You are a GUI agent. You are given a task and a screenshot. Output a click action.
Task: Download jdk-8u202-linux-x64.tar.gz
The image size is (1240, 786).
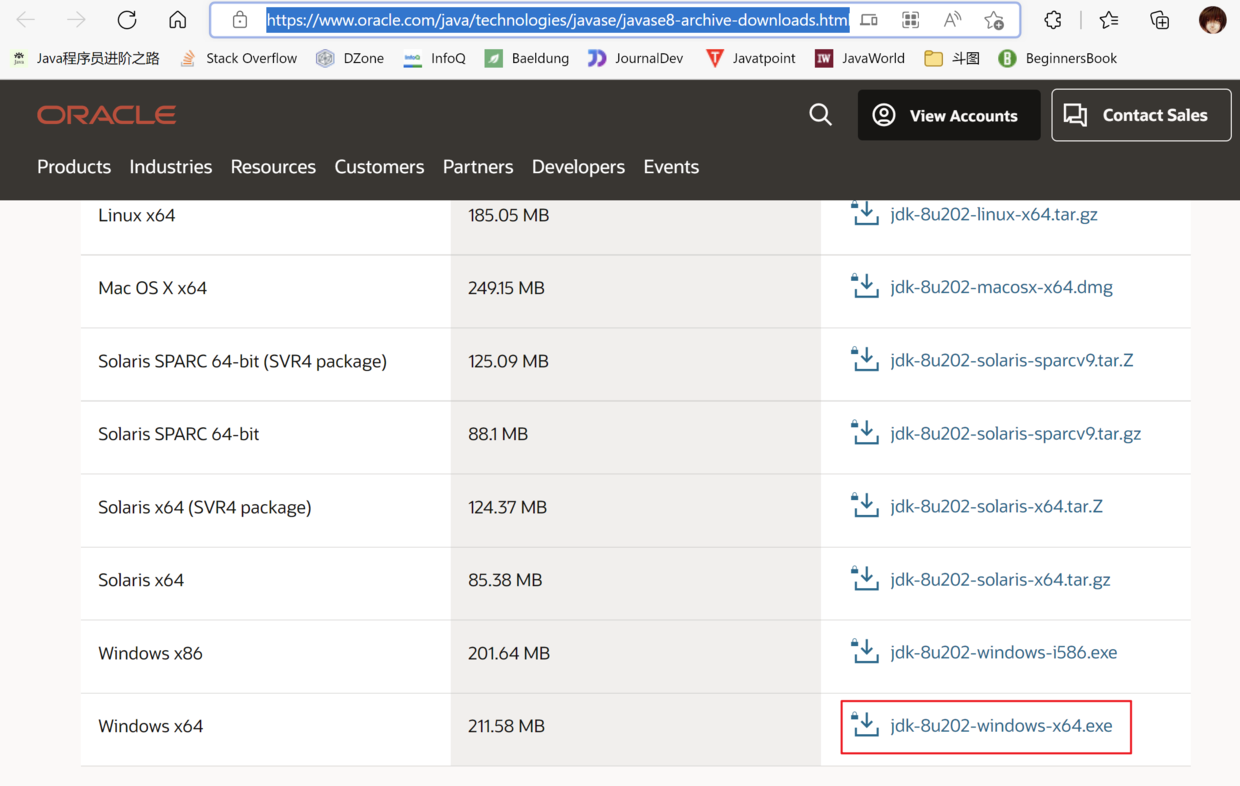993,215
